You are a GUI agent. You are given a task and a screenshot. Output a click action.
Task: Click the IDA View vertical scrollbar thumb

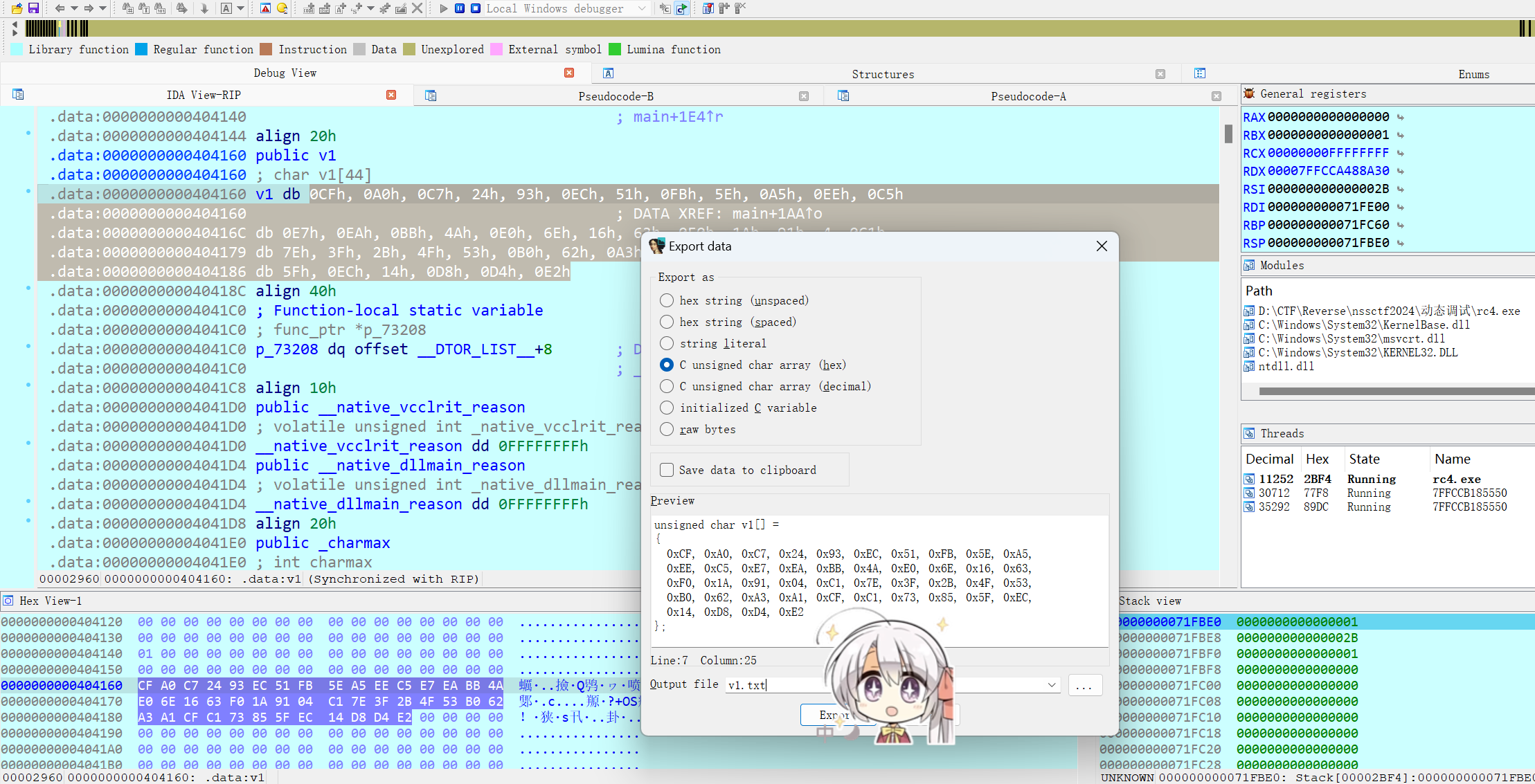tap(1228, 133)
